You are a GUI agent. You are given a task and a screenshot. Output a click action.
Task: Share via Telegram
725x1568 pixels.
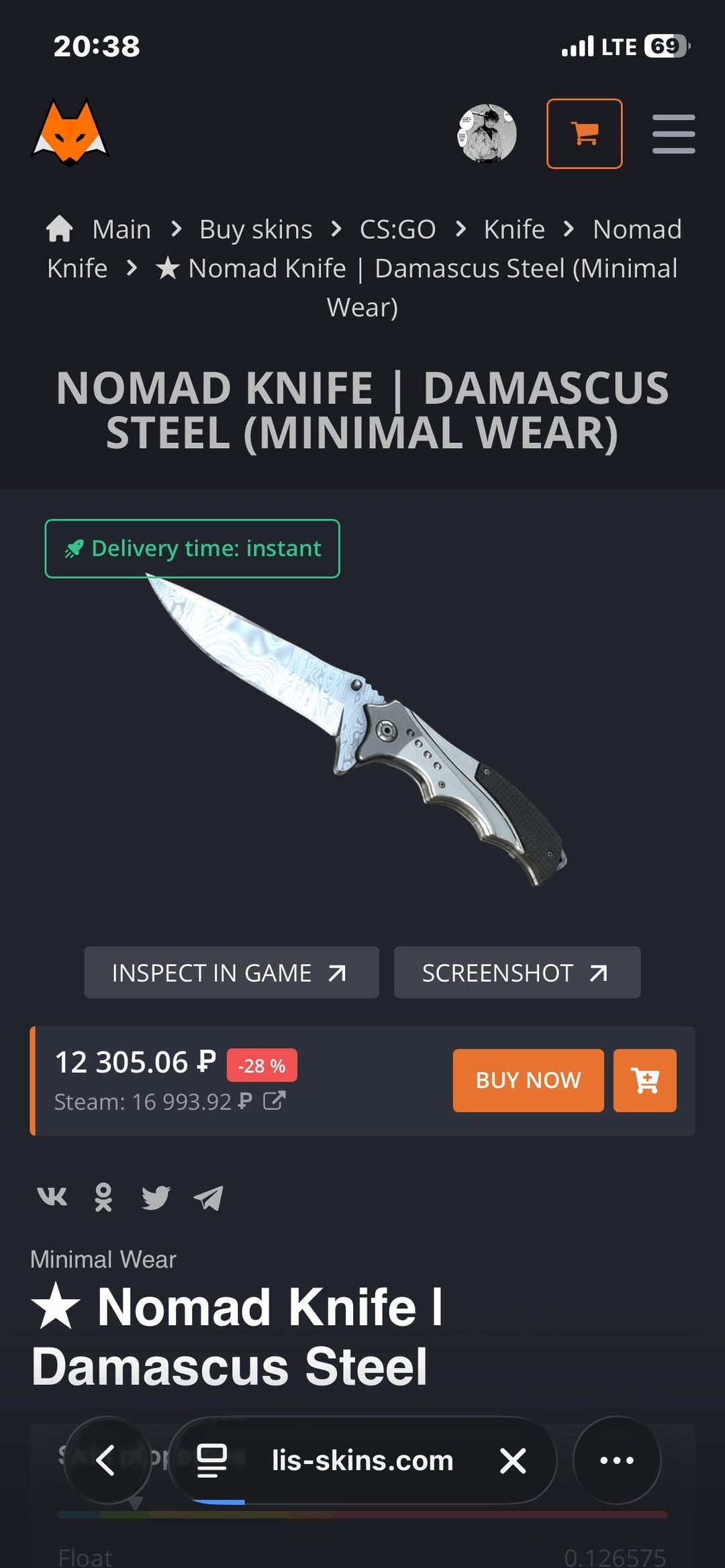[208, 1197]
